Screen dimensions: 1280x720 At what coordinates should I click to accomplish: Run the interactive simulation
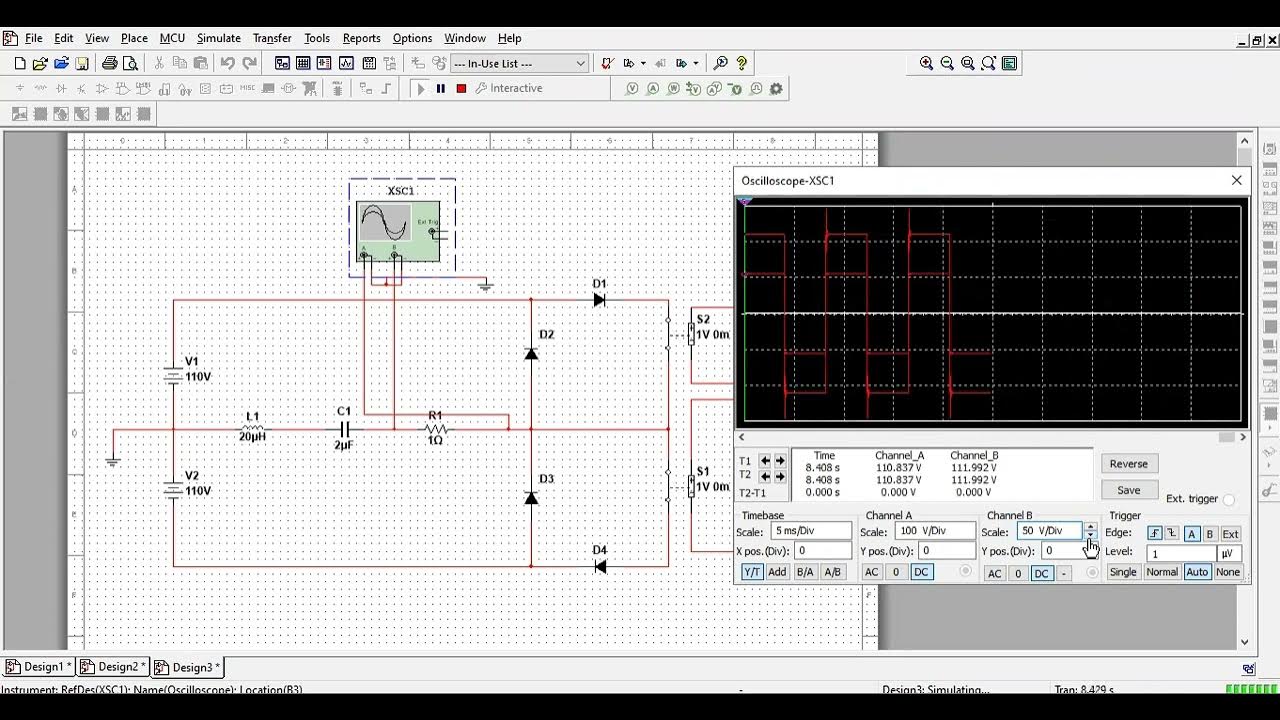[420, 88]
